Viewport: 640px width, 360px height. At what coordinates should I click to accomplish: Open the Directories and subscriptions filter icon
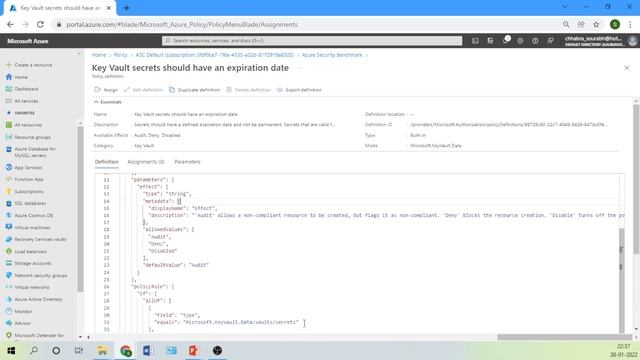490,41
